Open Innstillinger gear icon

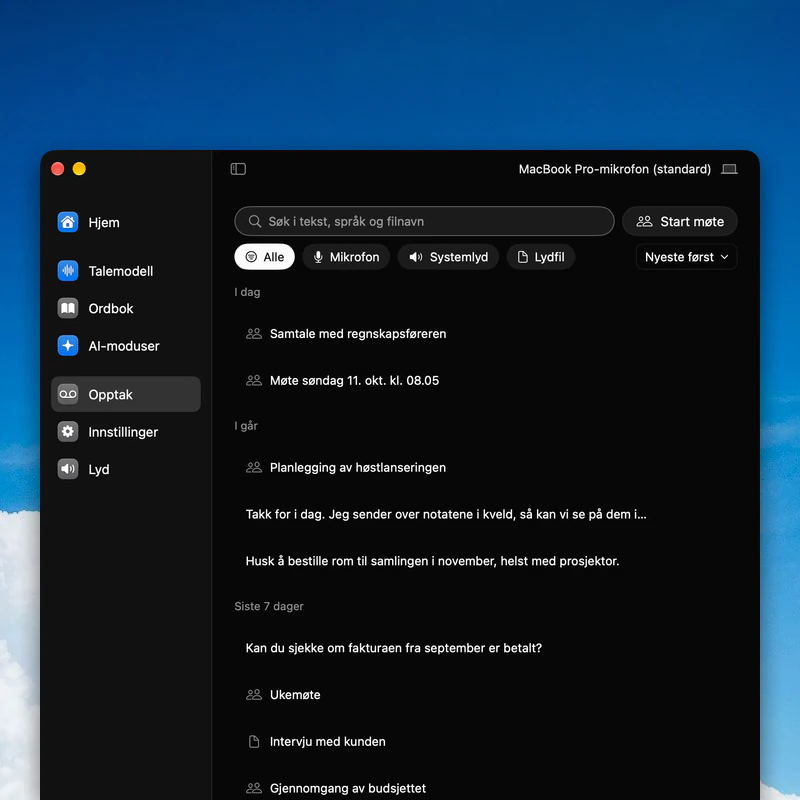pos(68,432)
